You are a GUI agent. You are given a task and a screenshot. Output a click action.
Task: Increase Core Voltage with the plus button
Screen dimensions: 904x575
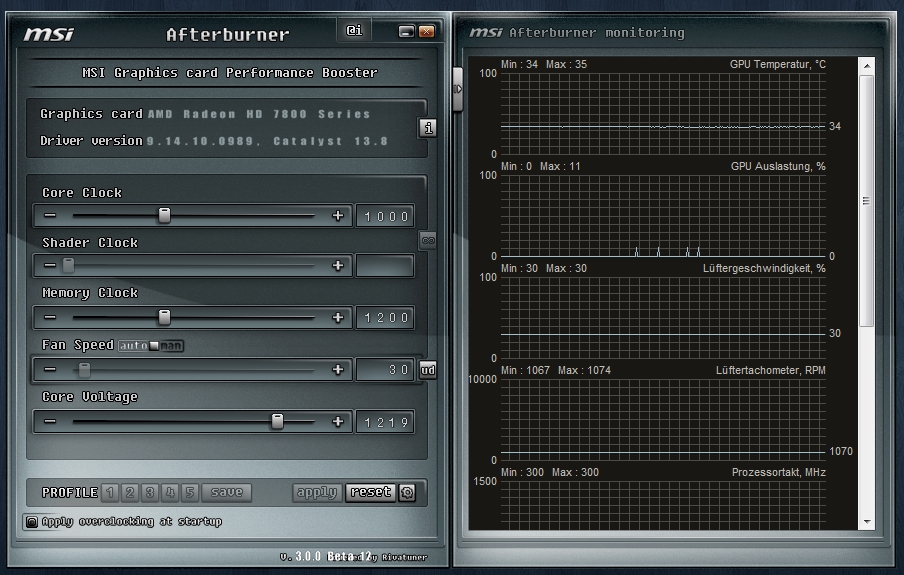click(338, 422)
